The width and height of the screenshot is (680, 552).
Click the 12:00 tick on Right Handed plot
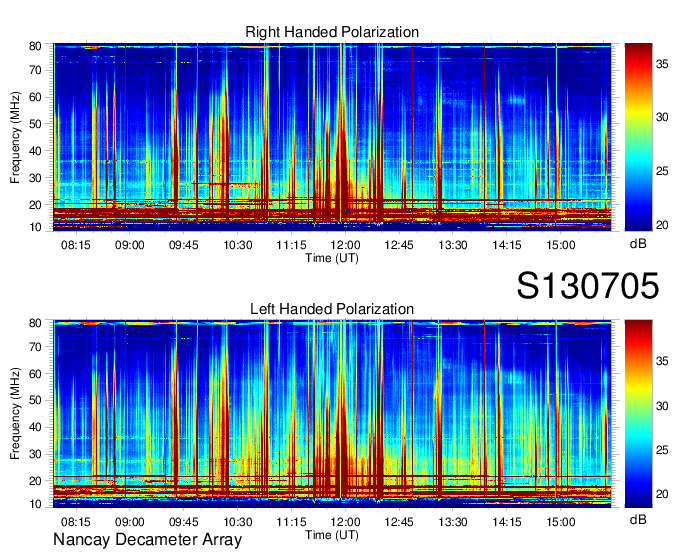tap(345, 245)
